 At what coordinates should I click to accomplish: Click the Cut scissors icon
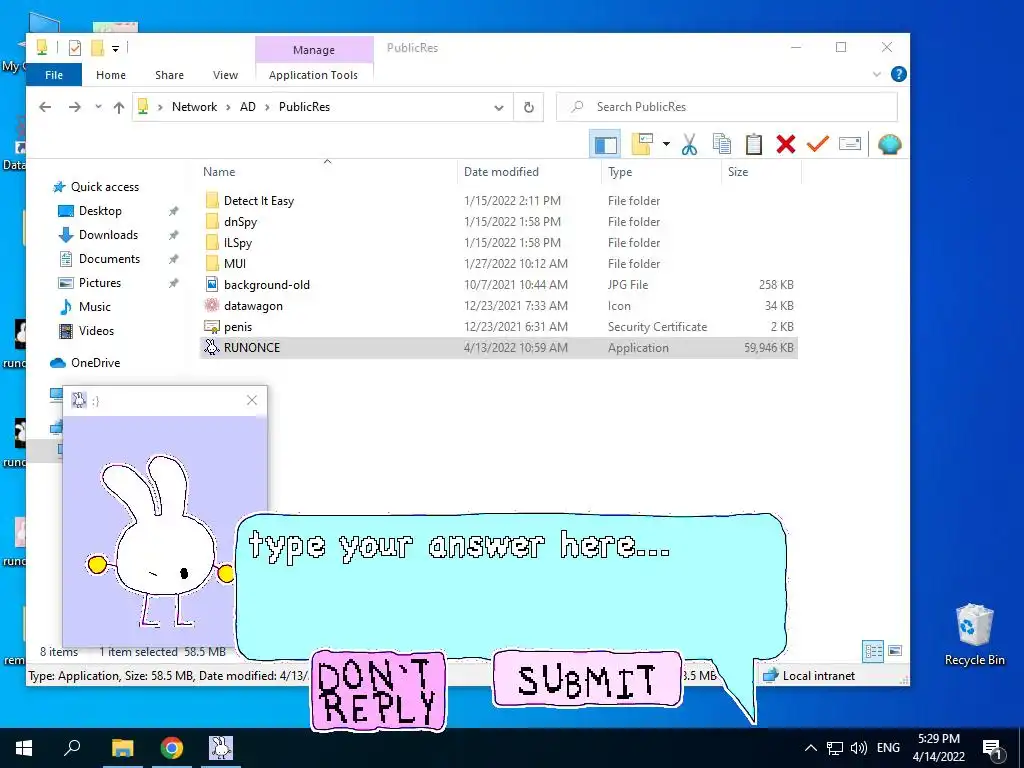689,144
